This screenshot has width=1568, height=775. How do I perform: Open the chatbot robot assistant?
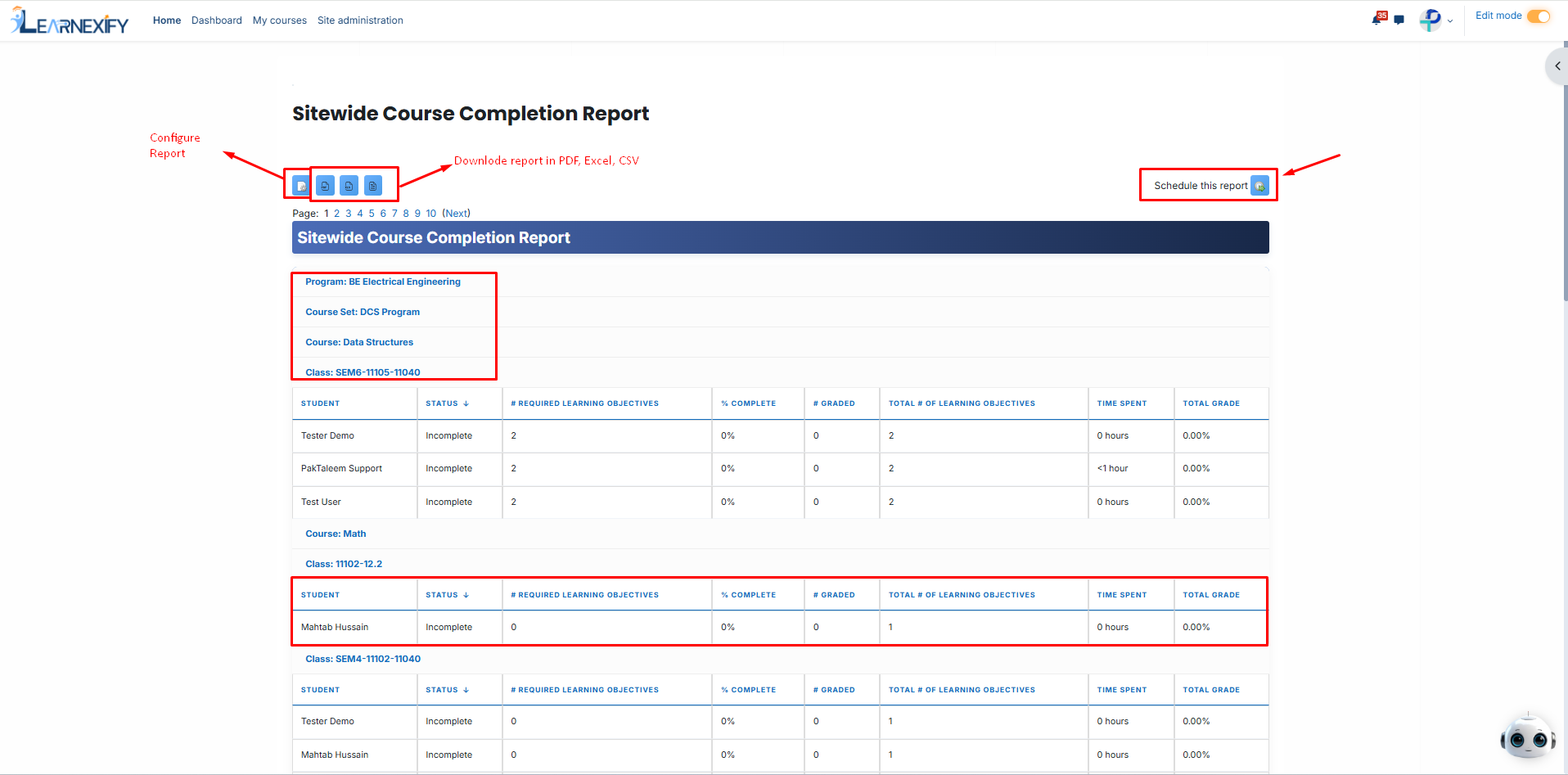point(1527,736)
